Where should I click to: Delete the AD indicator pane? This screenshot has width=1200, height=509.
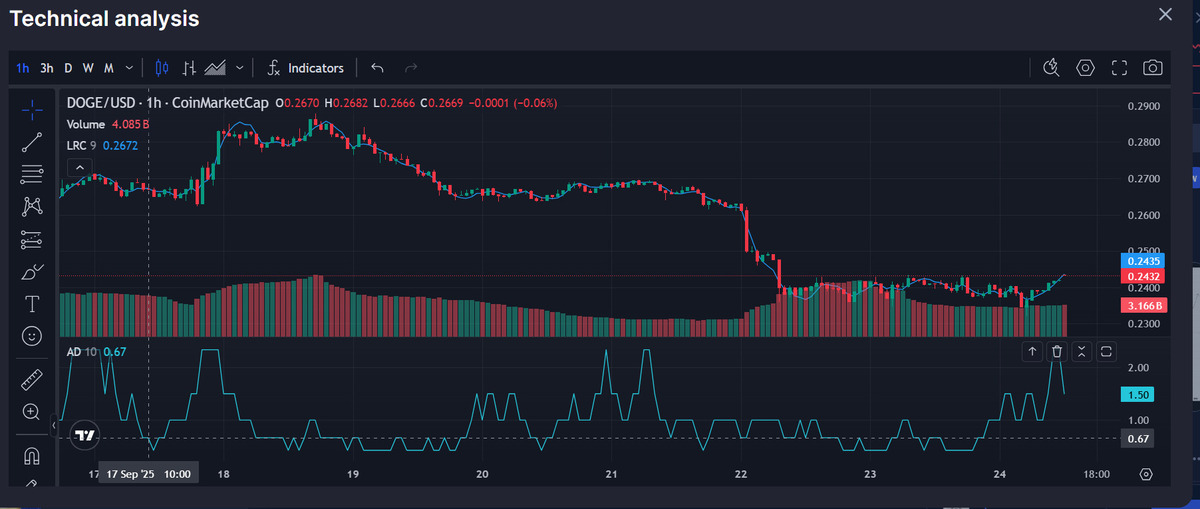click(x=1057, y=351)
